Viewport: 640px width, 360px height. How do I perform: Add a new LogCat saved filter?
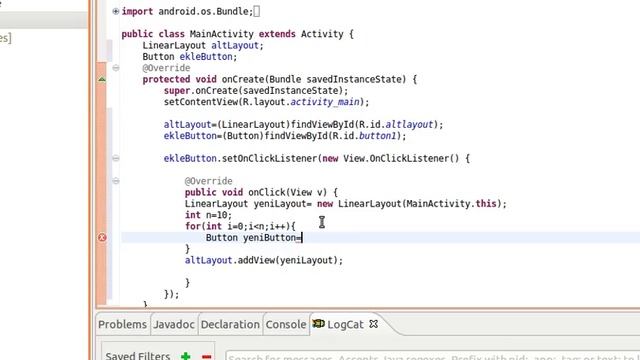point(186,356)
